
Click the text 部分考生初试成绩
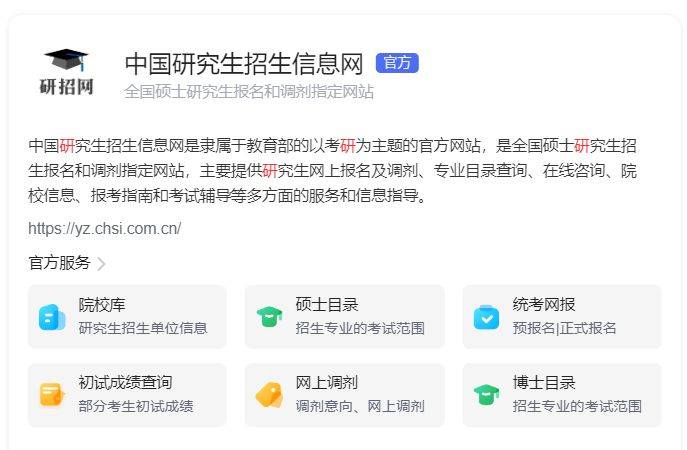point(136,406)
